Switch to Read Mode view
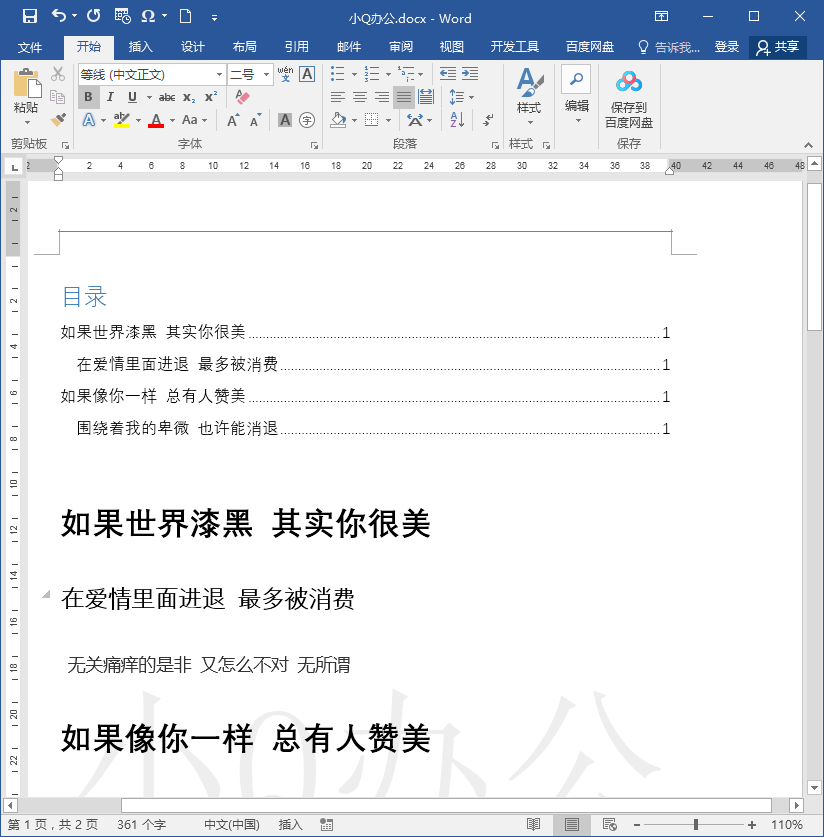The width and height of the screenshot is (824, 837). (533, 824)
